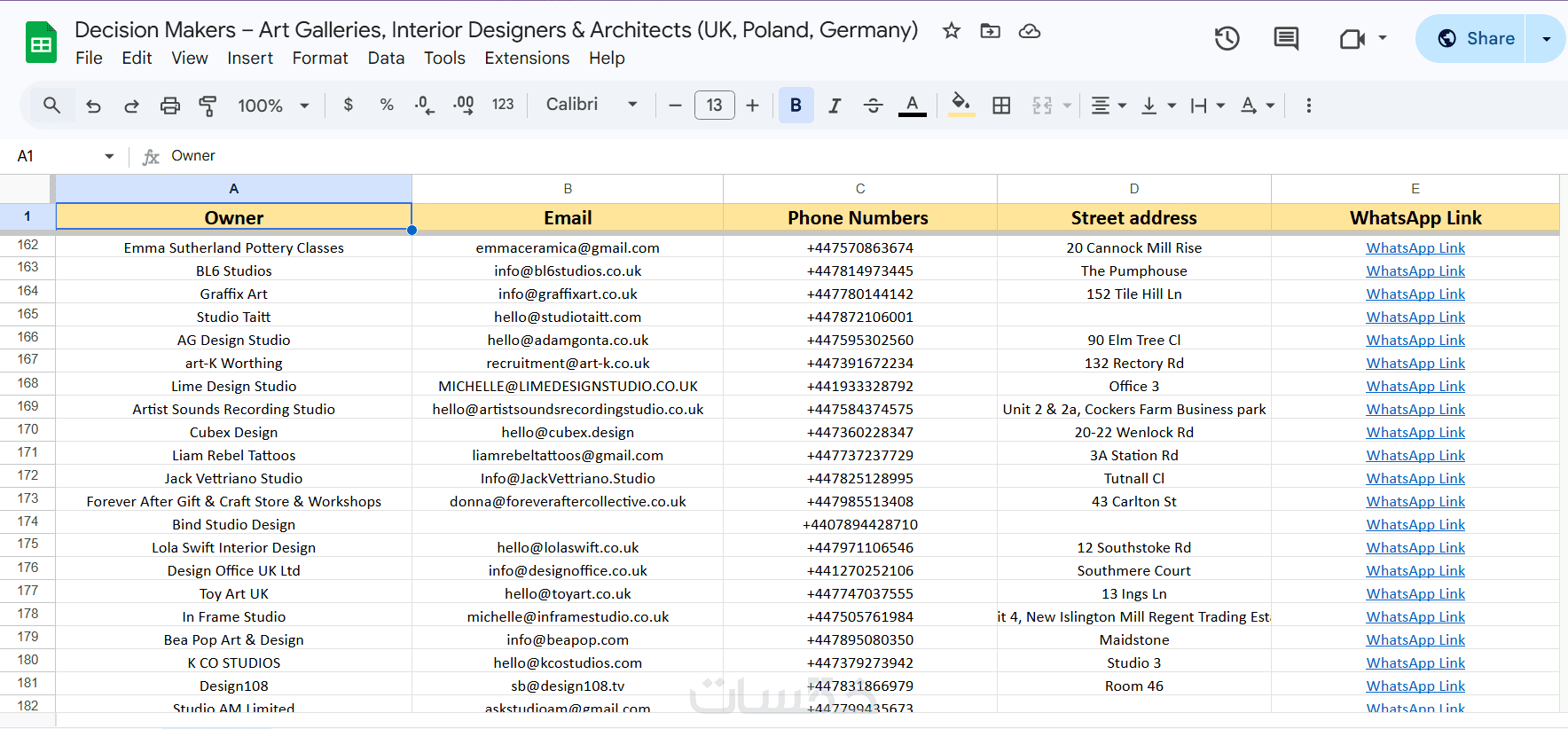Click the Share button
1568x729 pixels.
pyautogui.click(x=1470, y=38)
